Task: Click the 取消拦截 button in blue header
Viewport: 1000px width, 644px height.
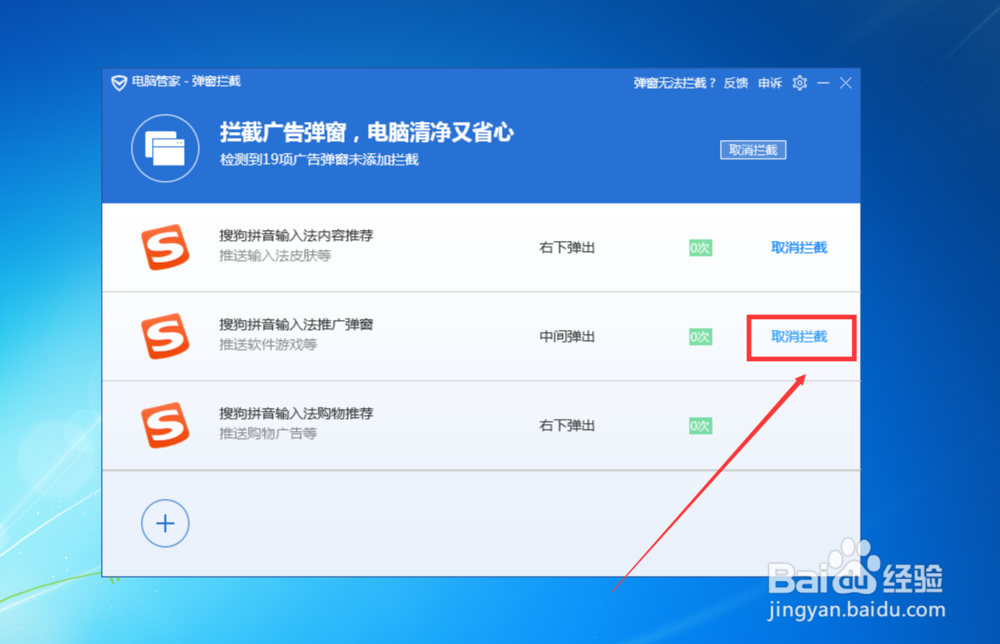Action: [x=753, y=150]
